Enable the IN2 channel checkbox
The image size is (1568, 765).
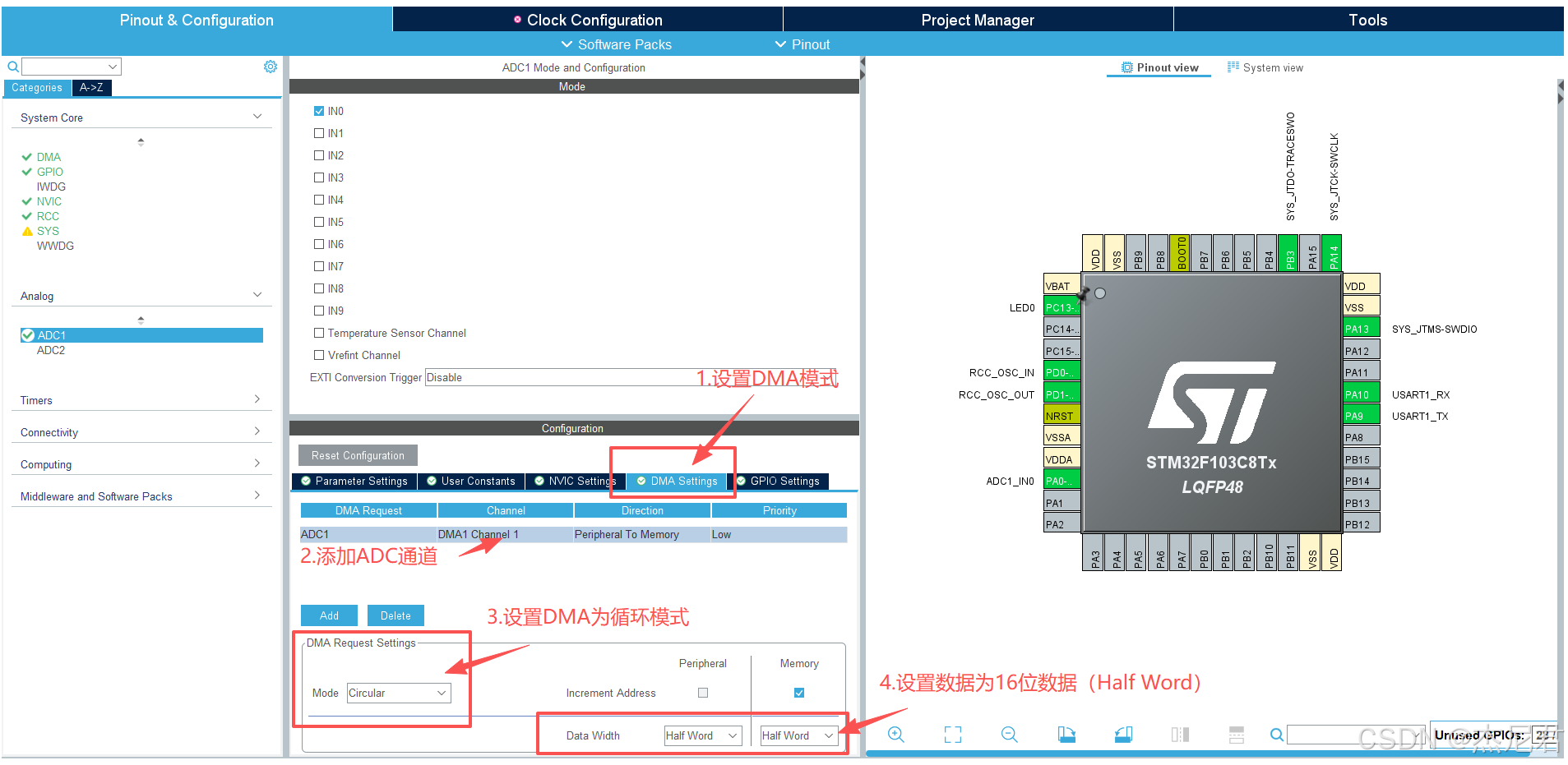tap(319, 155)
